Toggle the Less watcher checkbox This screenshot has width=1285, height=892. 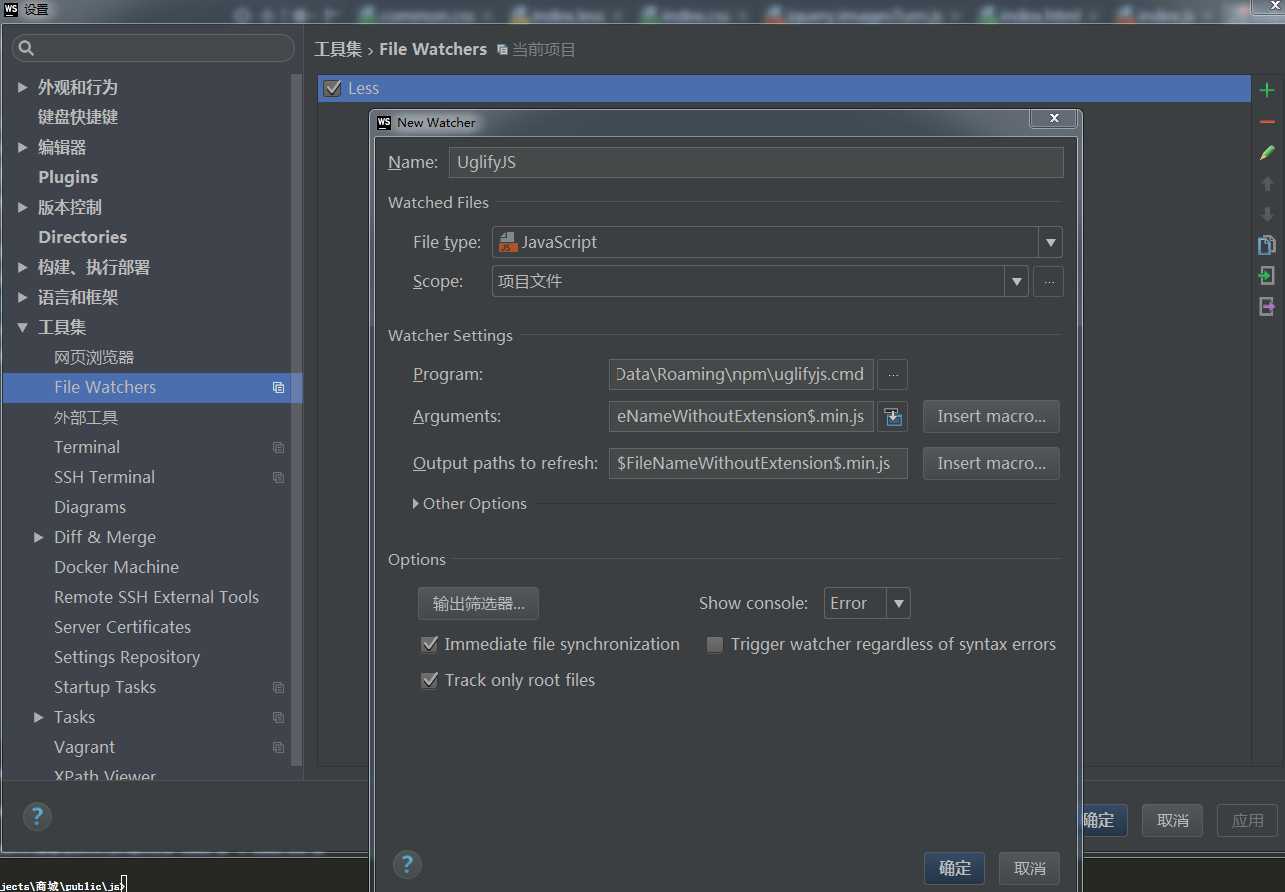pyautogui.click(x=333, y=89)
